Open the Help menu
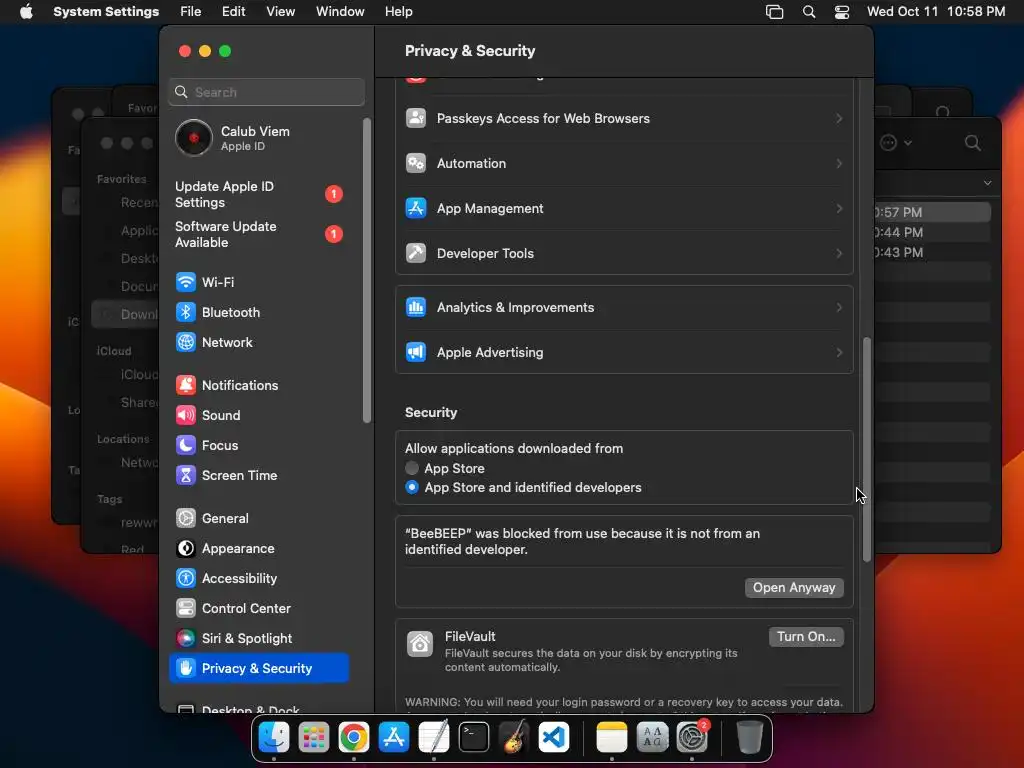 click(398, 12)
